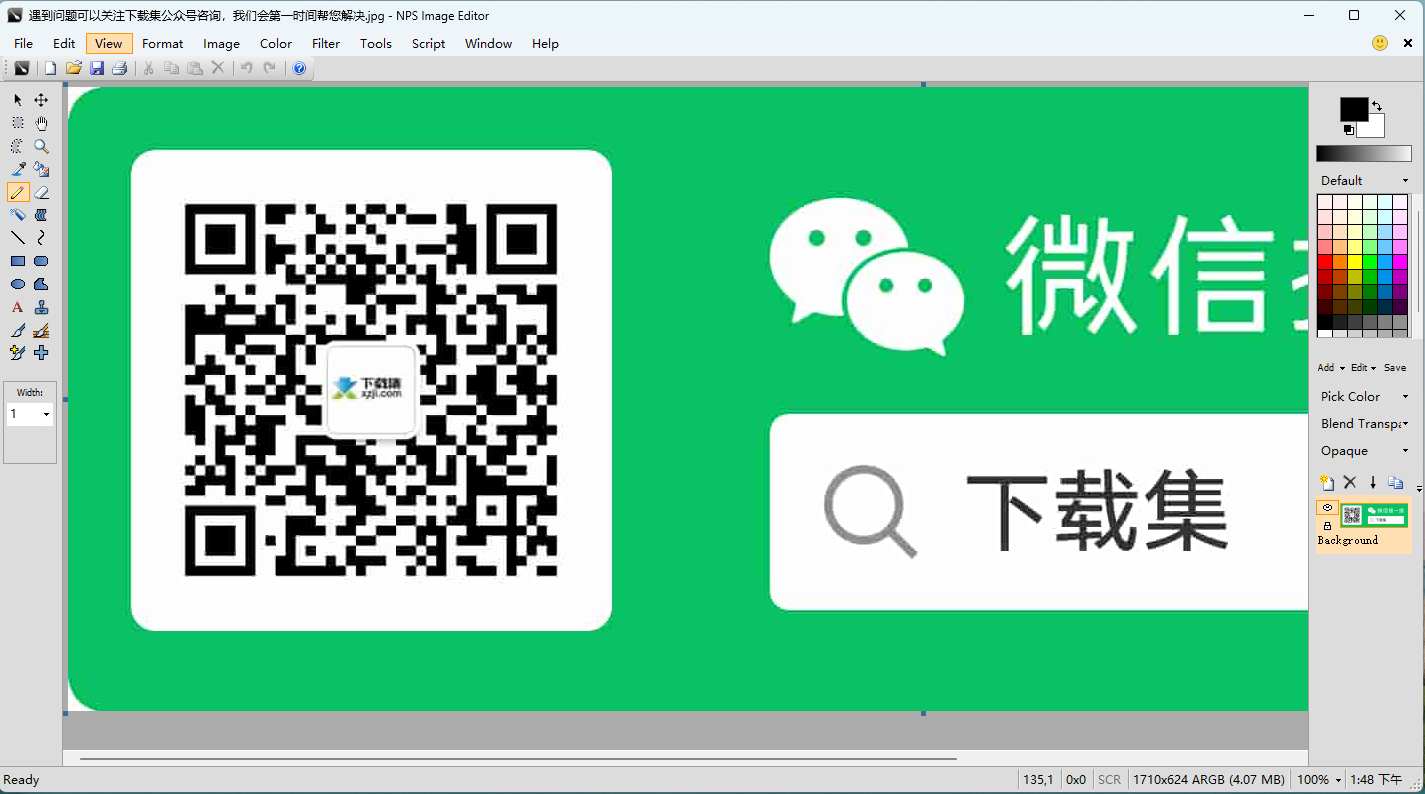
Task: Select the Zoom magnifier tool
Action: (41, 146)
